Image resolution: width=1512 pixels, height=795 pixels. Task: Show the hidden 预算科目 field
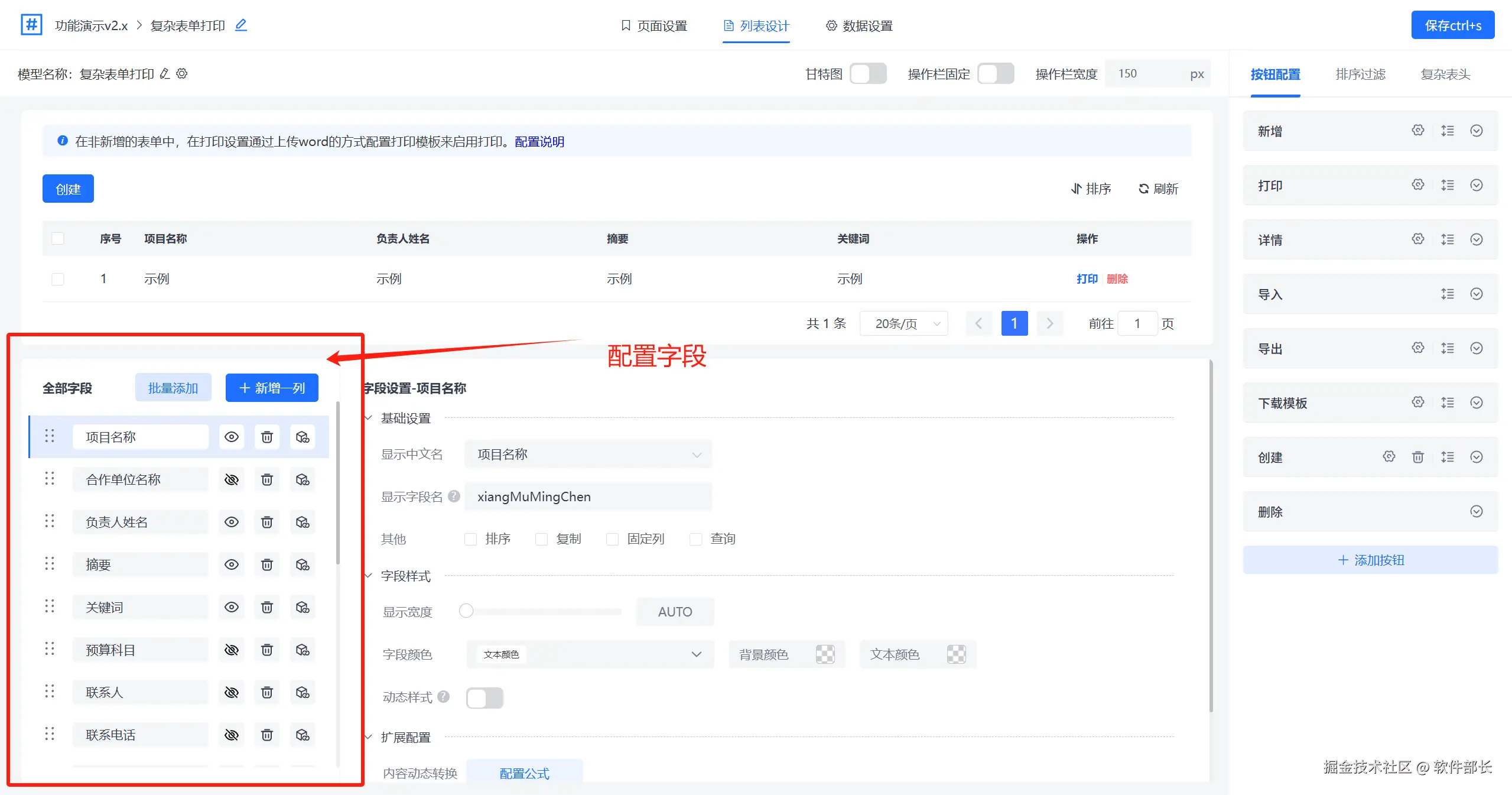pyautogui.click(x=232, y=650)
